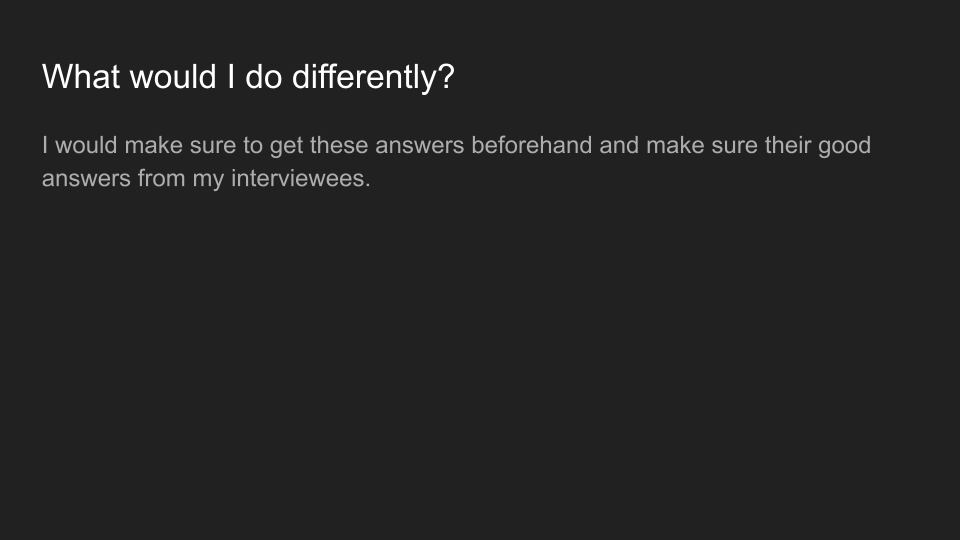Click the word "to" in the body text
The image size is (960, 540).
pyautogui.click(x=252, y=146)
